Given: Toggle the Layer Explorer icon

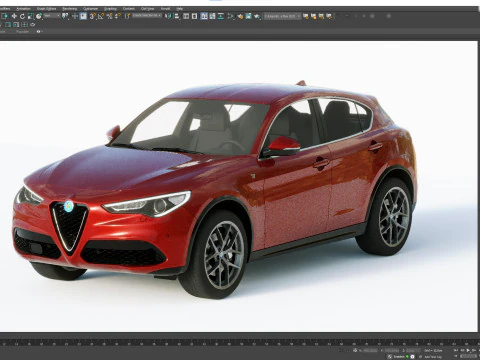Looking at the screenshot, I should tap(194, 16).
